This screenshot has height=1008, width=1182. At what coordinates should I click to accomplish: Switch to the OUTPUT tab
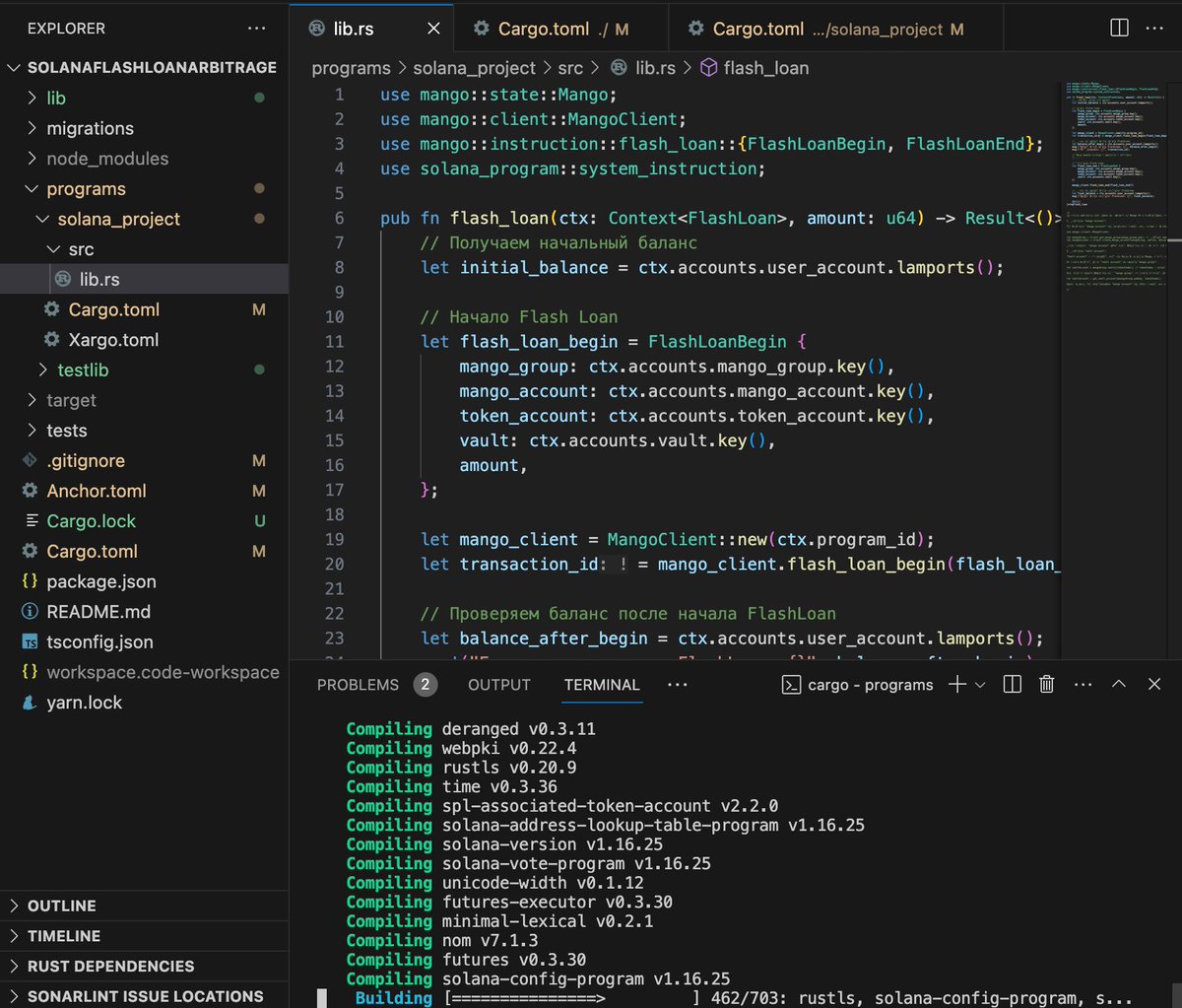point(499,684)
